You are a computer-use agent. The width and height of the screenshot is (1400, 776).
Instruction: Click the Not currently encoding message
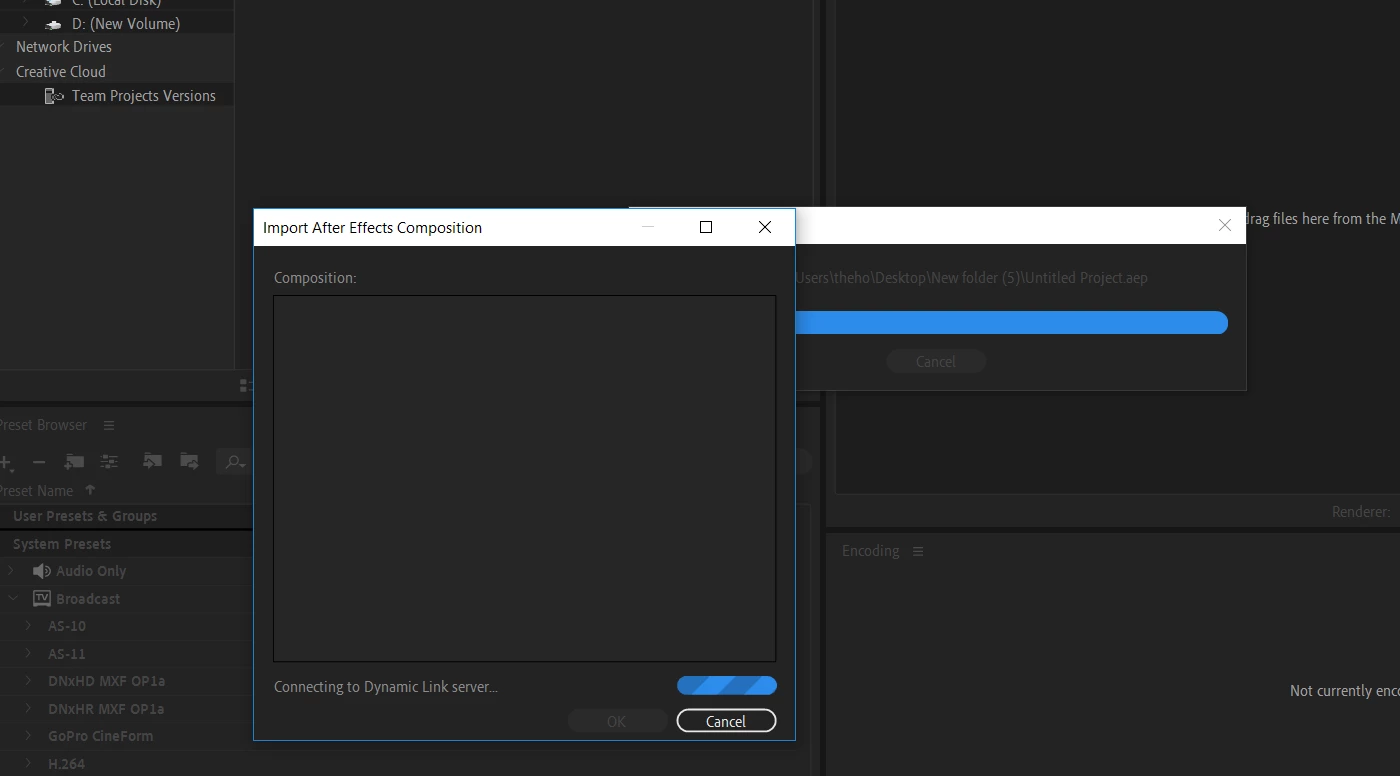coord(1344,691)
